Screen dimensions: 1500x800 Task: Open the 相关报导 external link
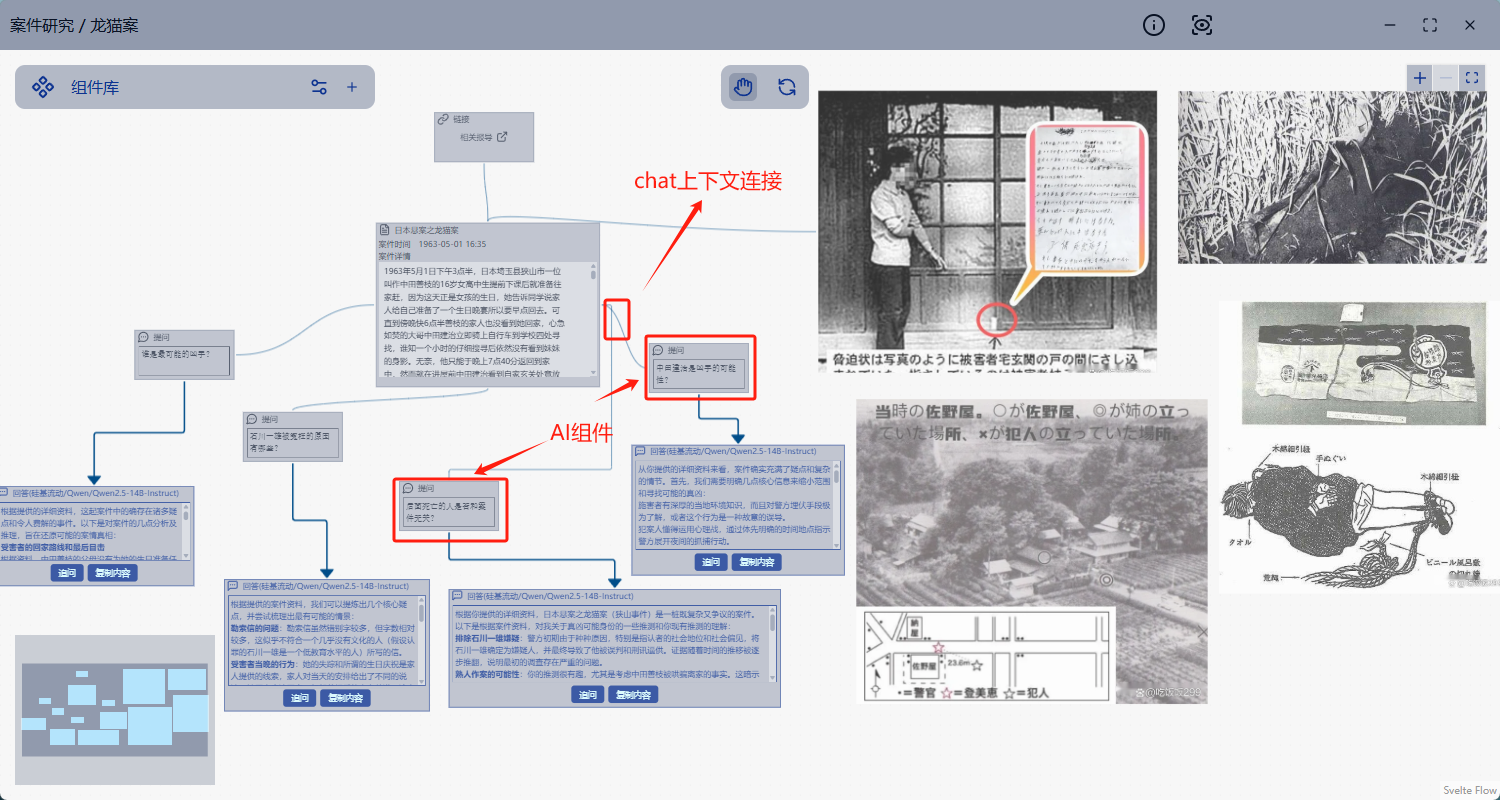[483, 137]
